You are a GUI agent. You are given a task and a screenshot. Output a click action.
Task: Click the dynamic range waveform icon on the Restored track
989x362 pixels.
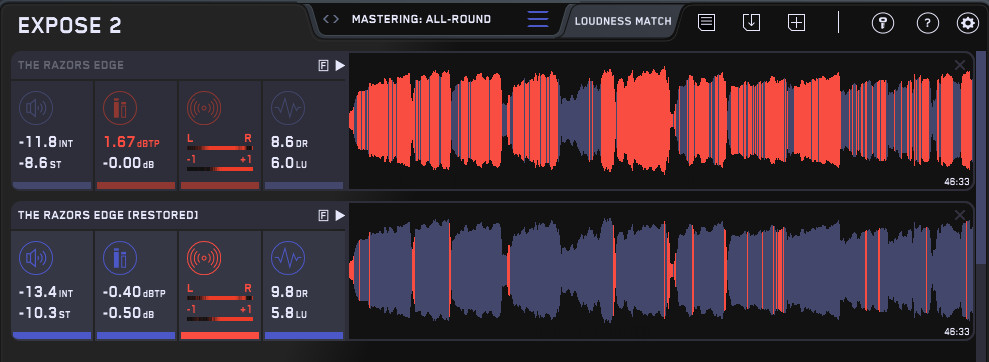point(288,259)
